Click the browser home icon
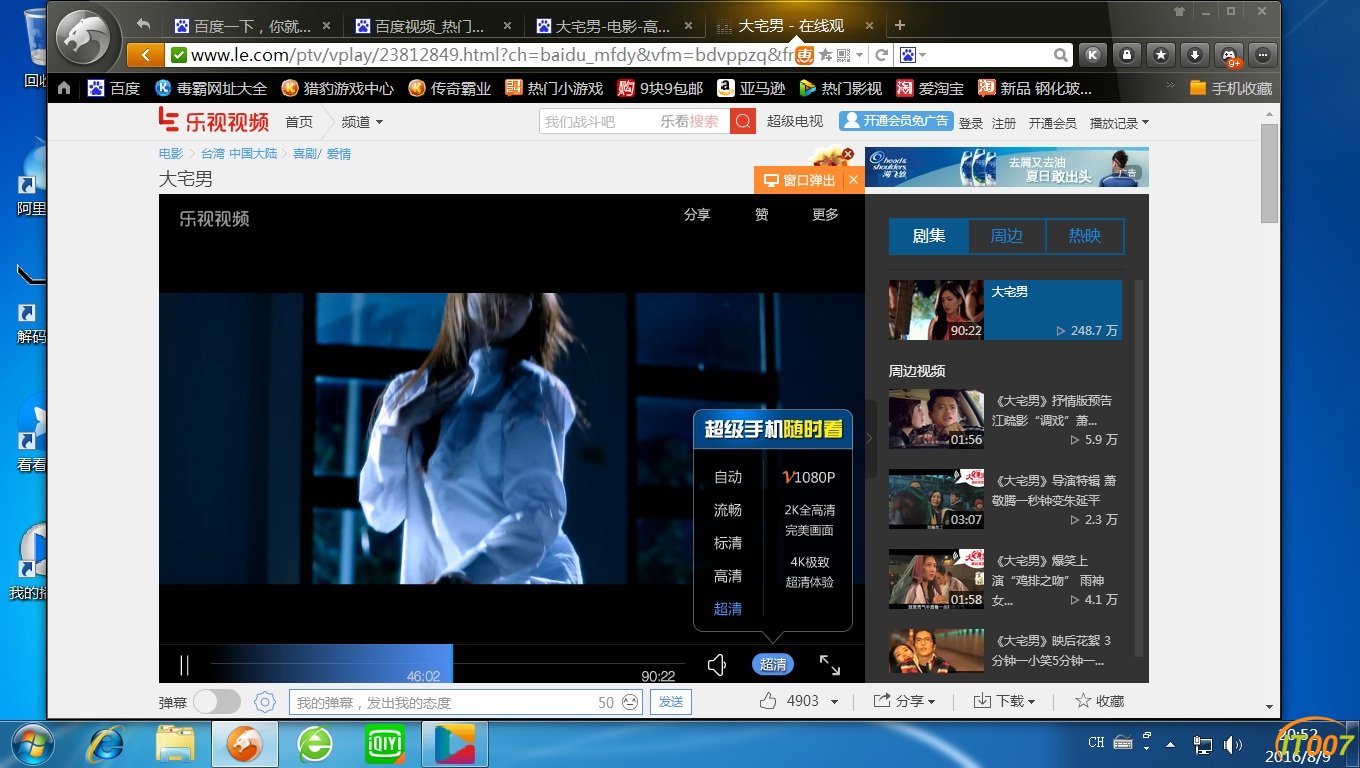Image resolution: width=1360 pixels, height=768 pixels. 64,88
